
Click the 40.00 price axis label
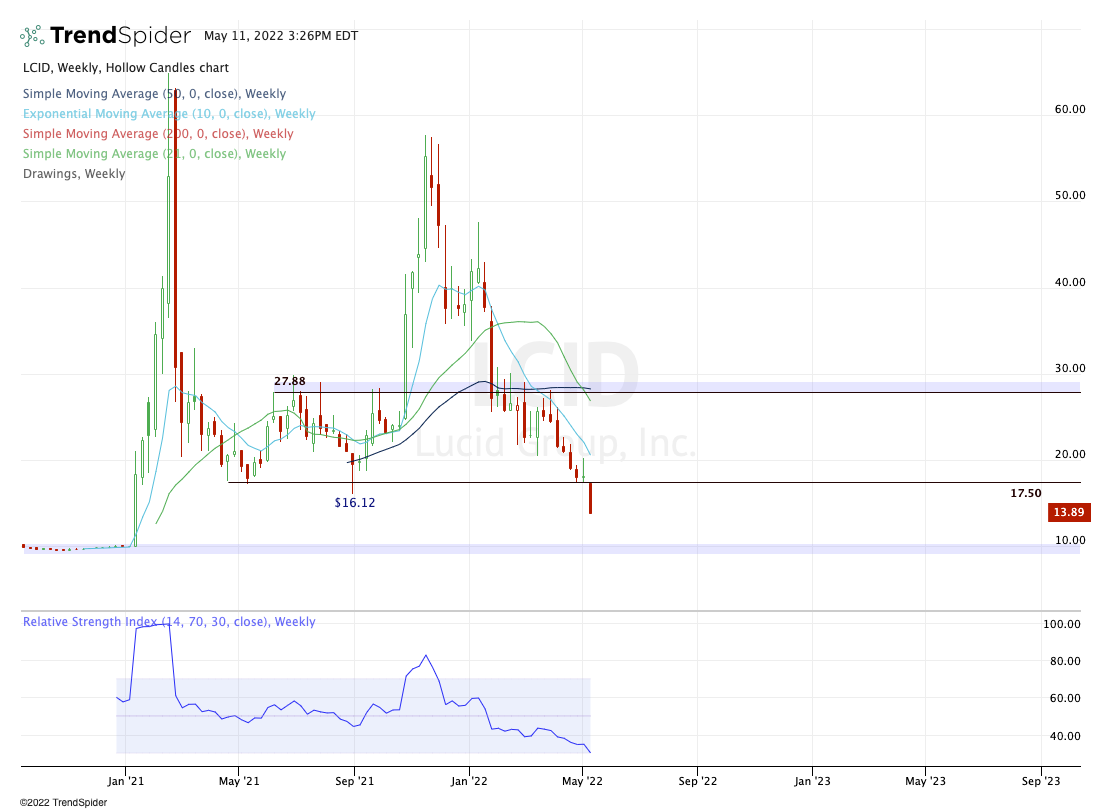point(1070,282)
